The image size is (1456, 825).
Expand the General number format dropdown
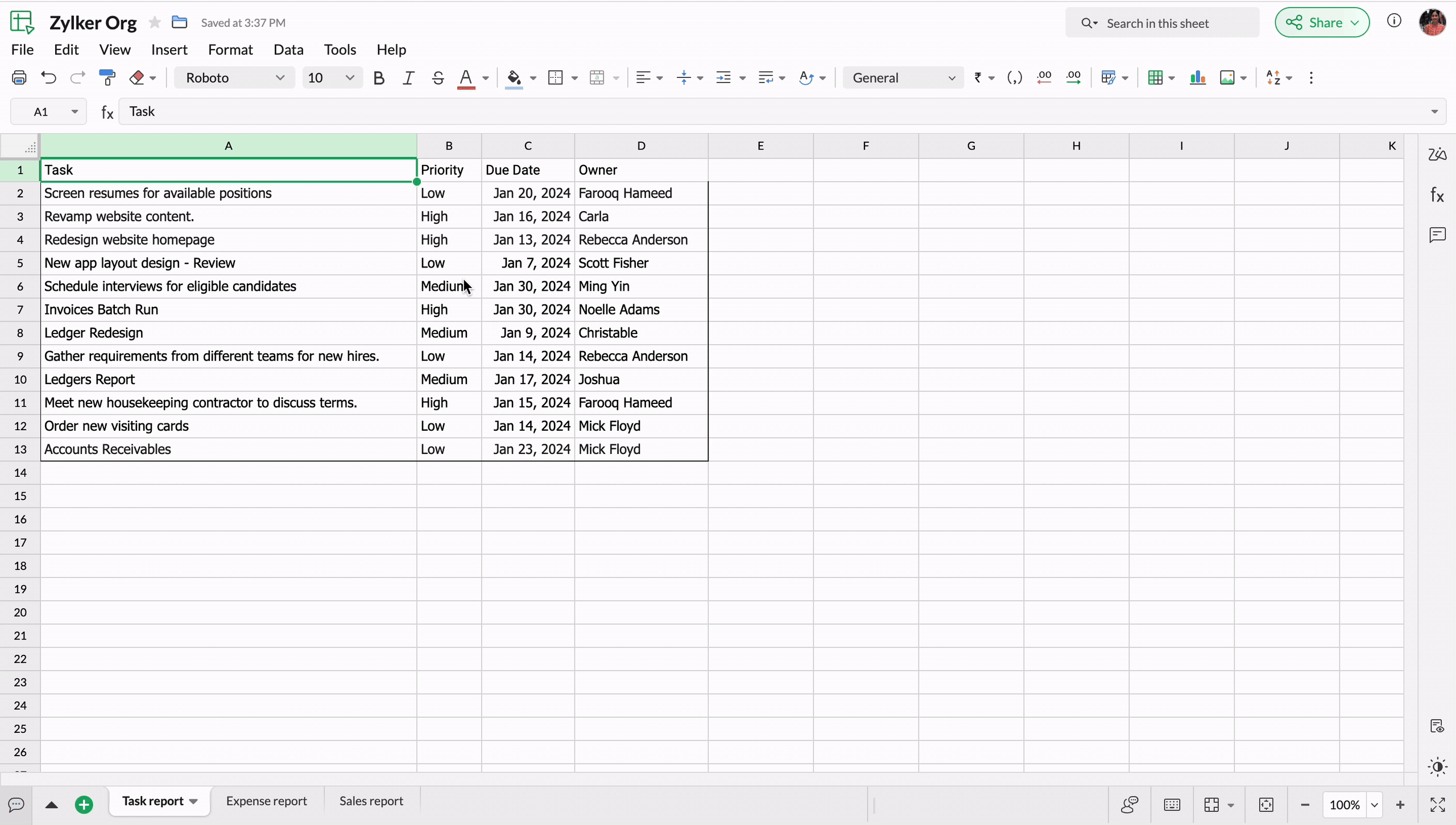903,77
